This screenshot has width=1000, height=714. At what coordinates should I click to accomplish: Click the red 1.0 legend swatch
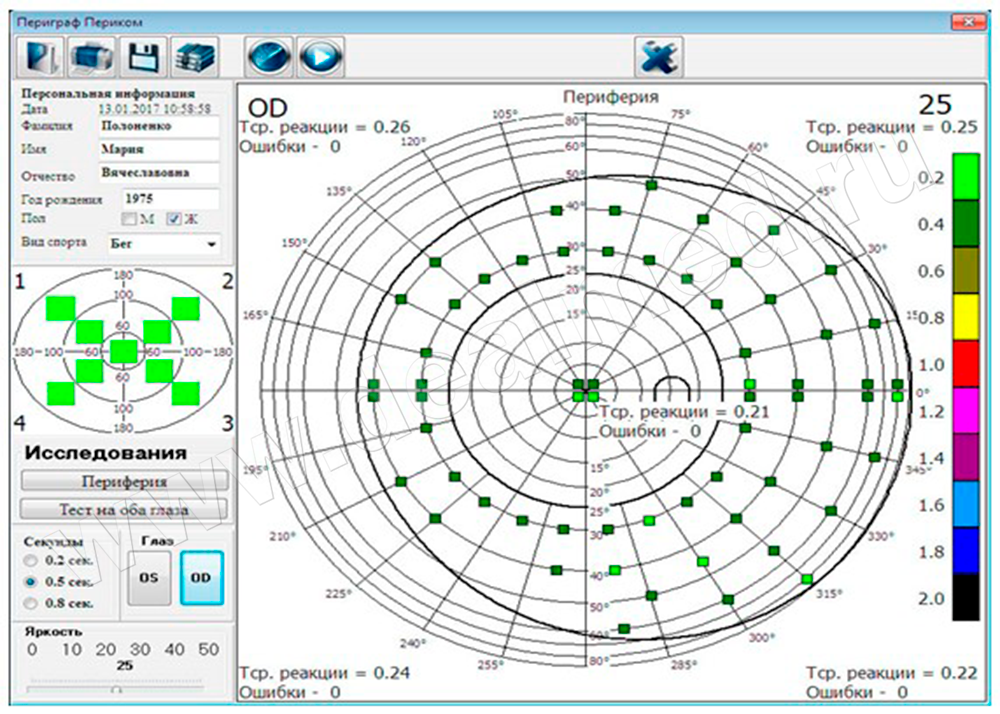[x=966, y=364]
